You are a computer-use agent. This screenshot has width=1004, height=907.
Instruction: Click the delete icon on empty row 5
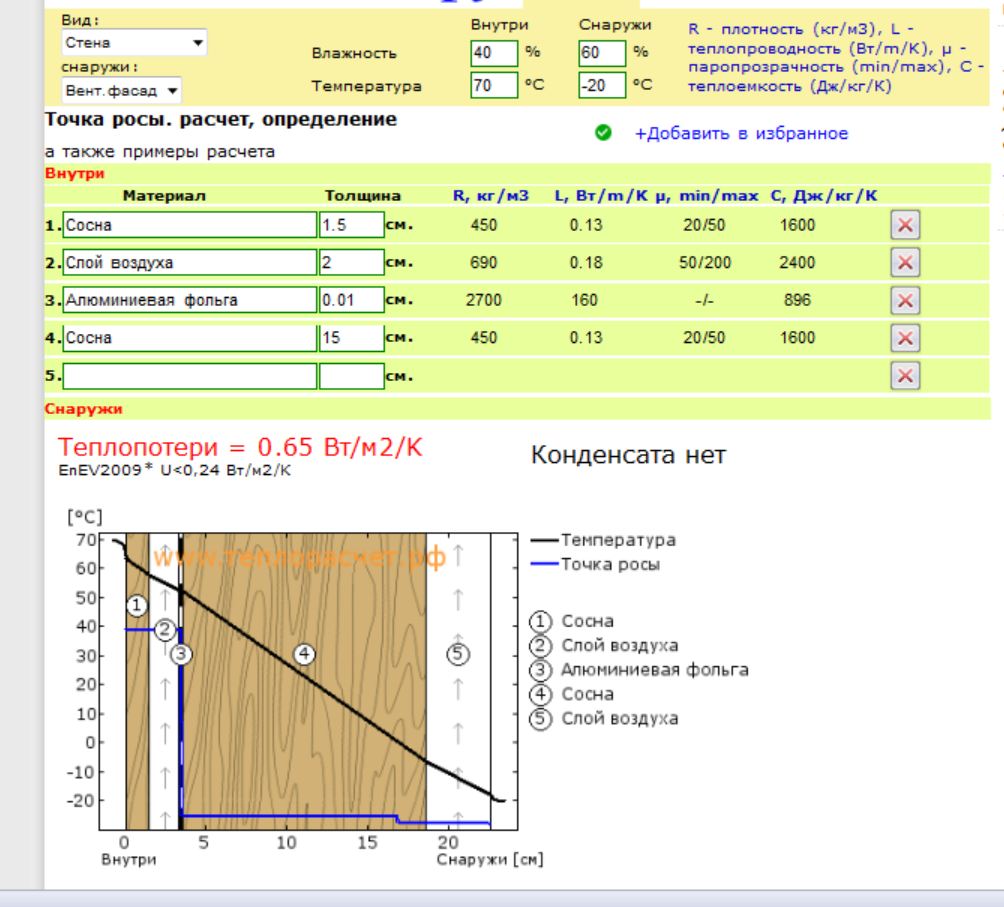coord(904,375)
